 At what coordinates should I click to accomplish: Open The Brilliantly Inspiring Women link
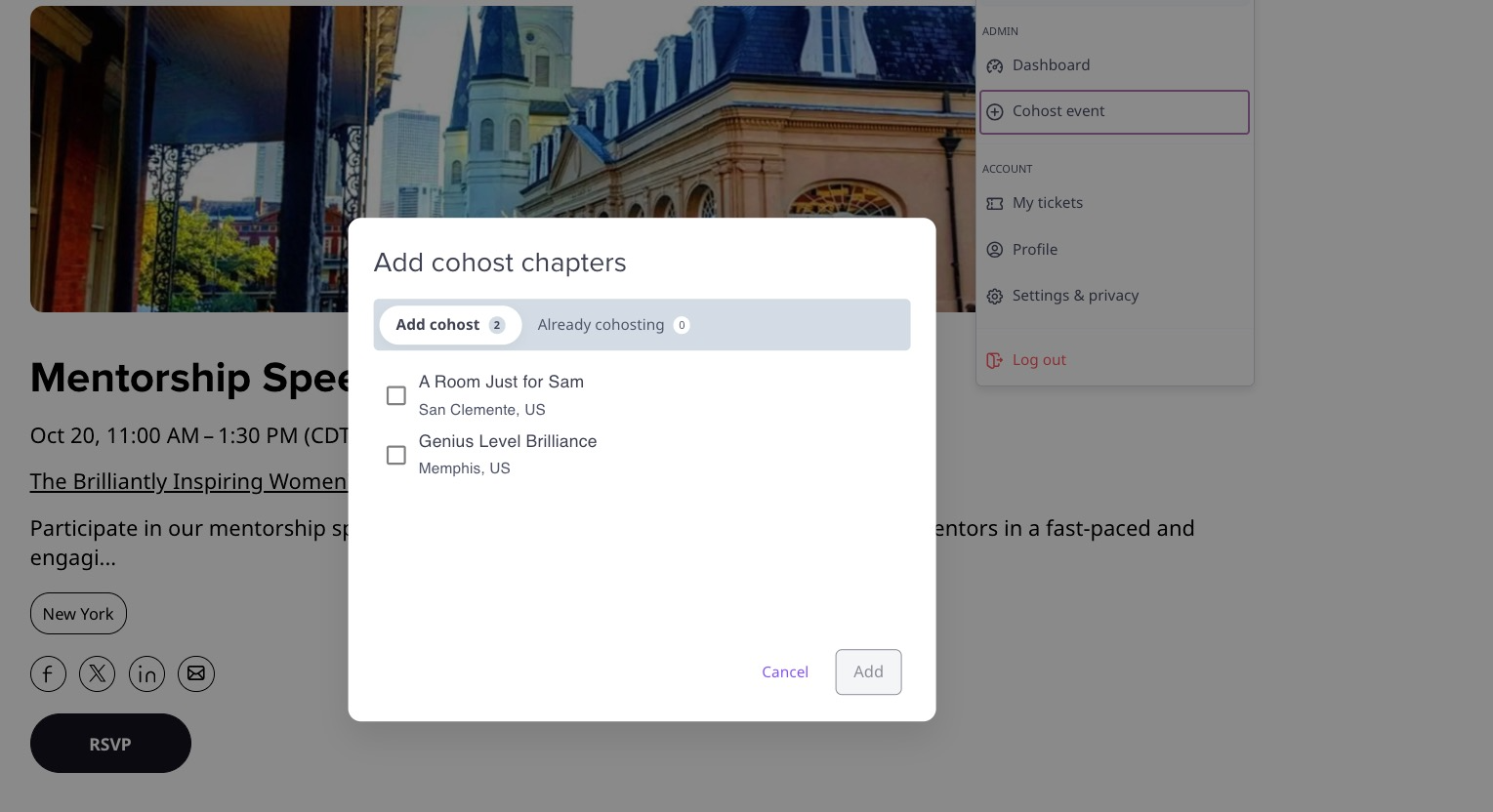tap(187, 481)
